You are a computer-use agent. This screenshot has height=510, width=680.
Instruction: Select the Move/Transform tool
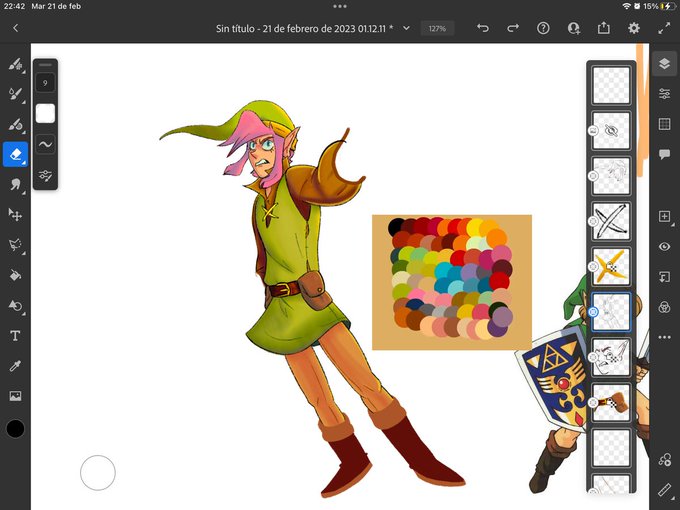15,214
